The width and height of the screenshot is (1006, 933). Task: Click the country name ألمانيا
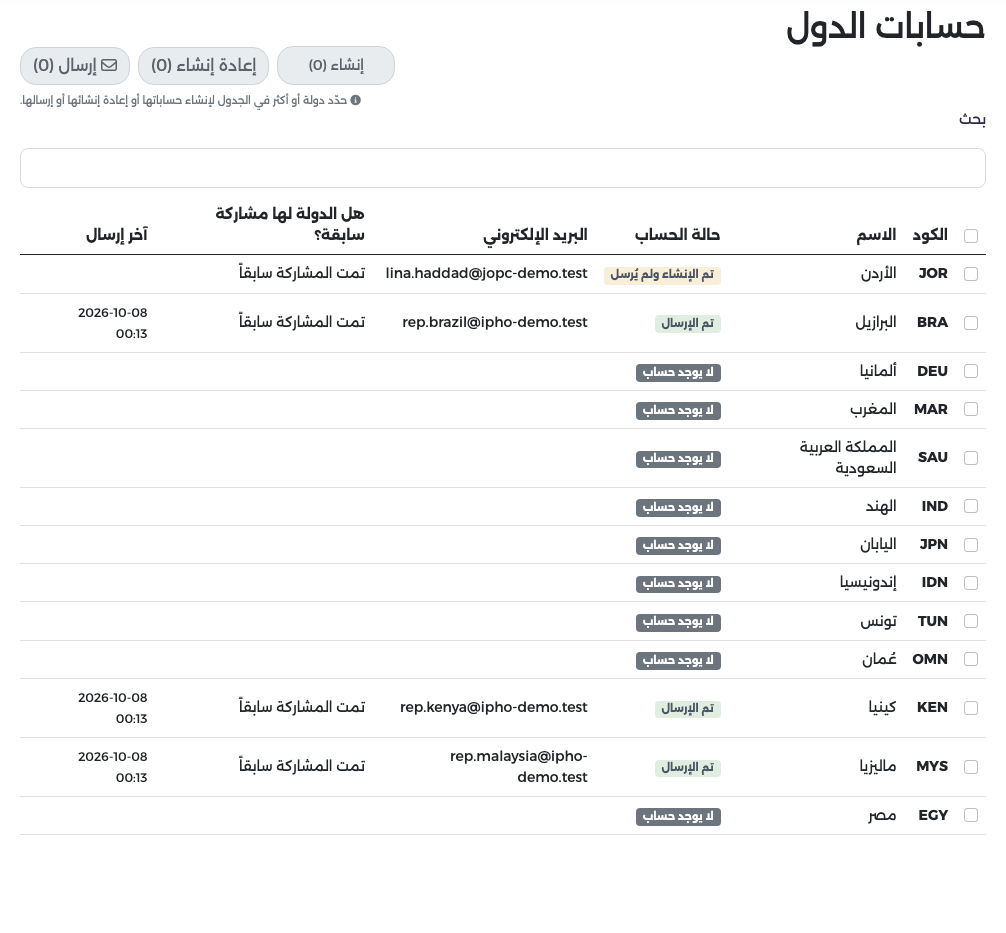tap(878, 371)
